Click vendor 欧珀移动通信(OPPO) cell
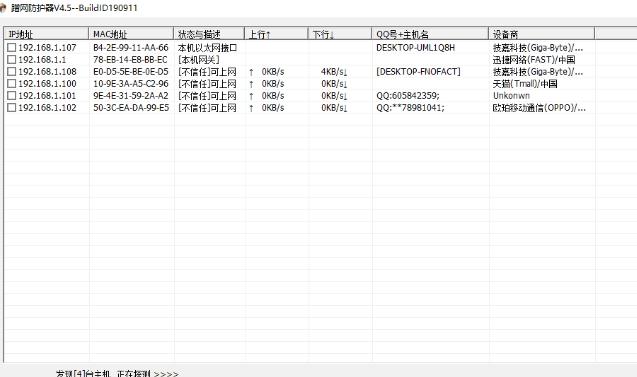 point(539,108)
